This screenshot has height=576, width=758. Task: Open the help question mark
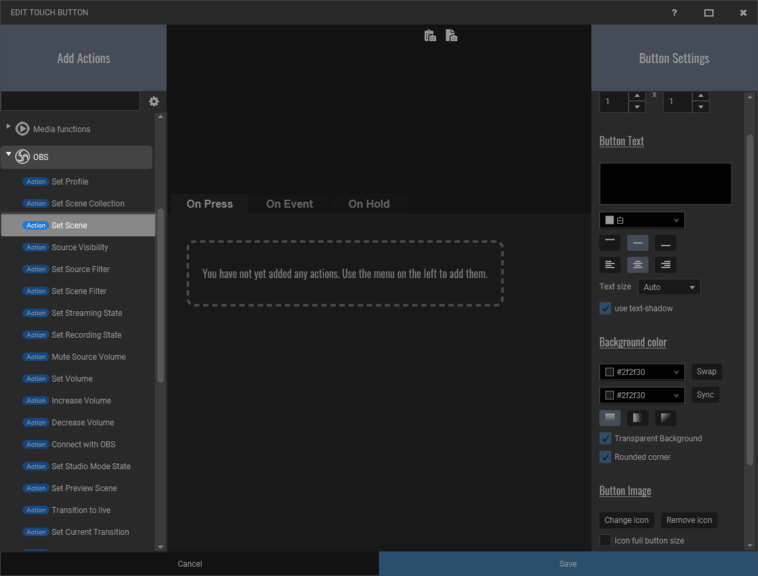pyautogui.click(x=674, y=13)
